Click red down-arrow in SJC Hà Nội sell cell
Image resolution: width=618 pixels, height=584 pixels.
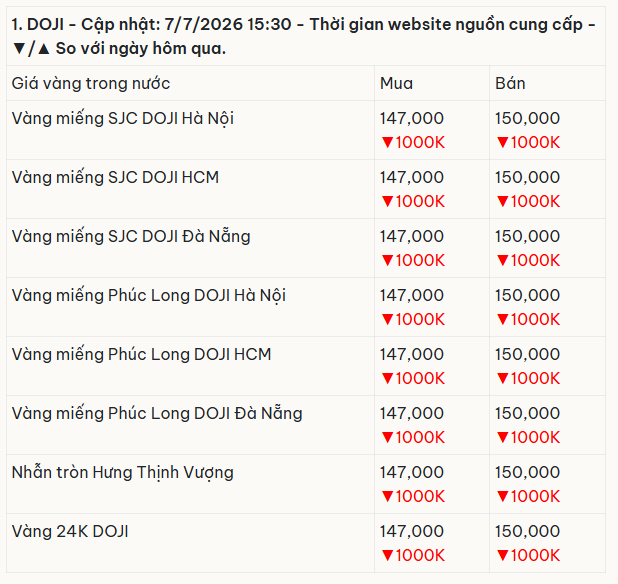click(x=503, y=142)
